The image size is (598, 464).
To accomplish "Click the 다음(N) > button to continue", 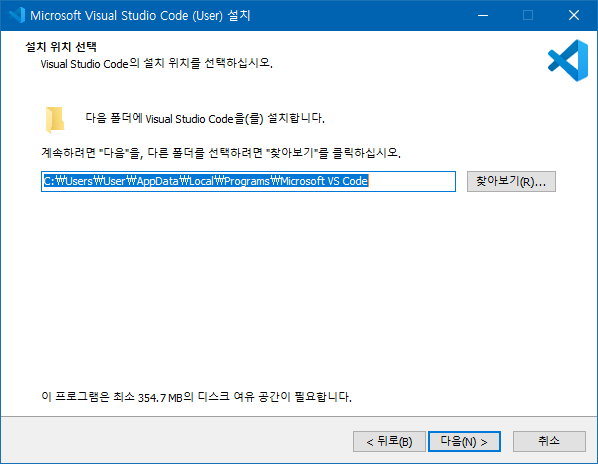I will click(x=464, y=442).
